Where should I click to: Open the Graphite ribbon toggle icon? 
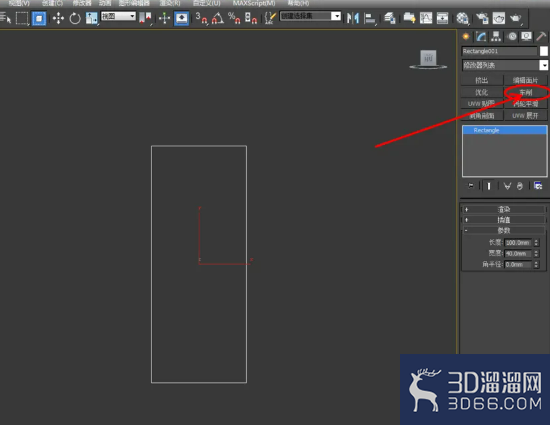(409, 18)
